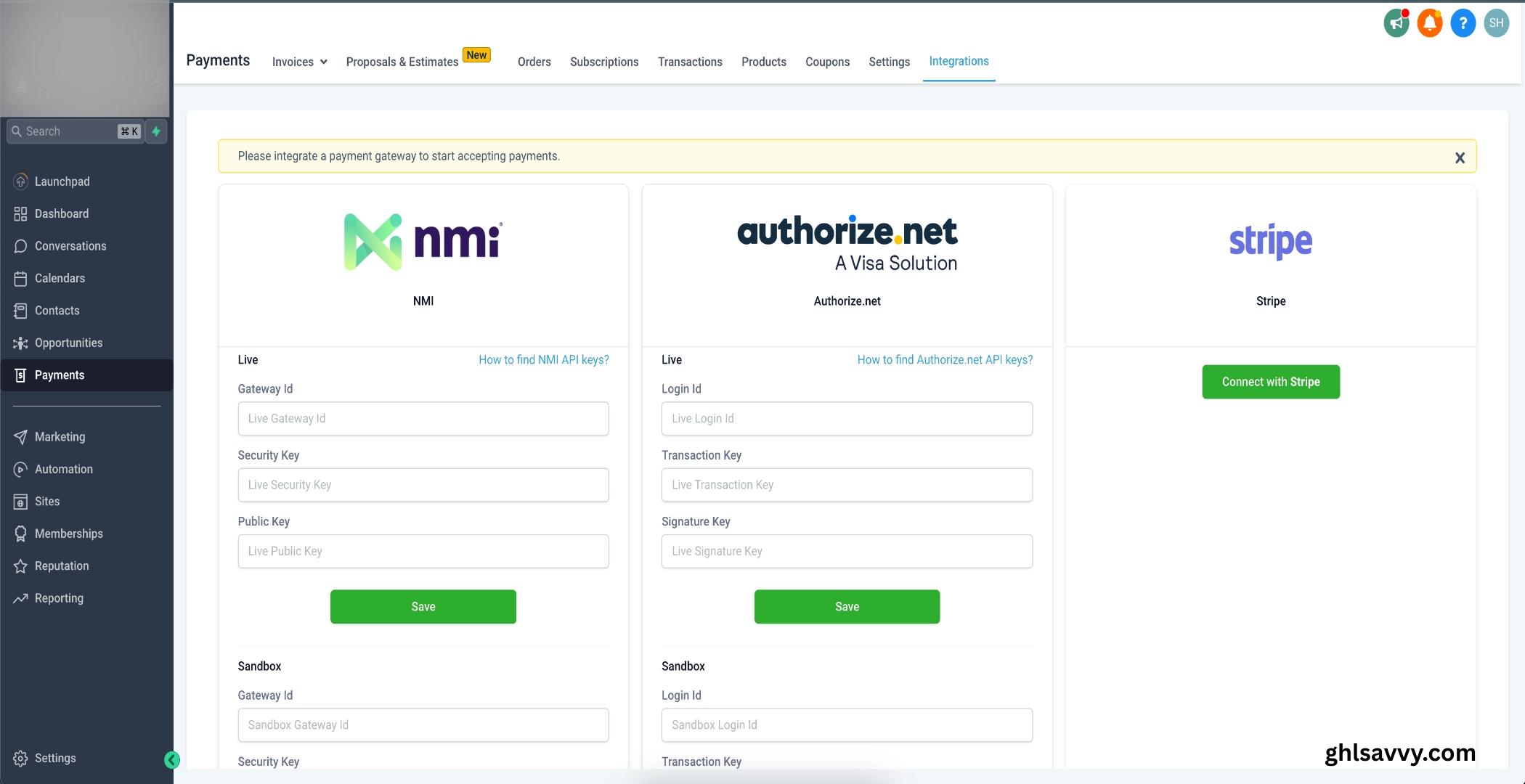Viewport: 1525px width, 784px height.
Task: Open Settings gear in the sidebar
Action: (45, 758)
